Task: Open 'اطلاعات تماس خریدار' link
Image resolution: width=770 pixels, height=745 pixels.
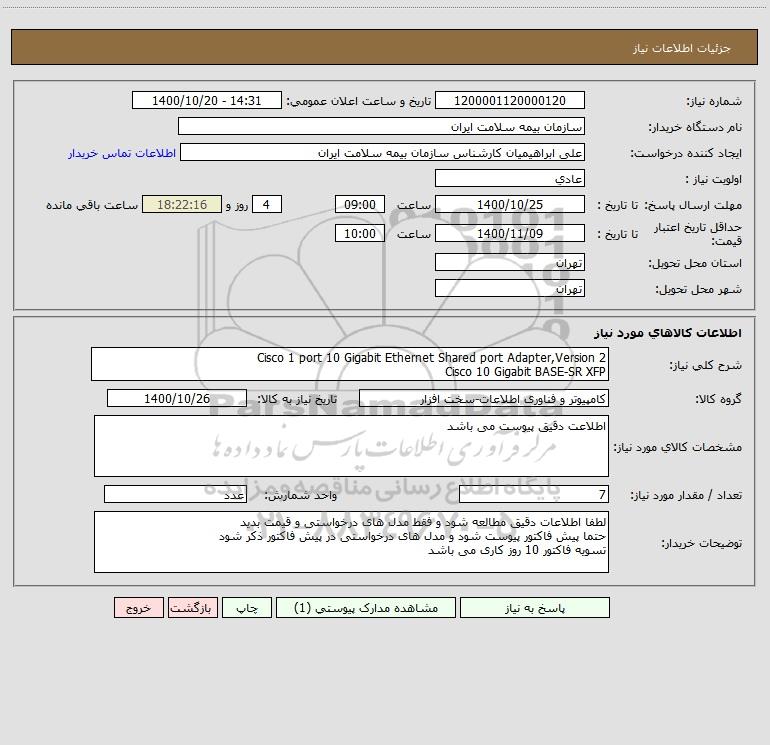Action: [x=122, y=153]
